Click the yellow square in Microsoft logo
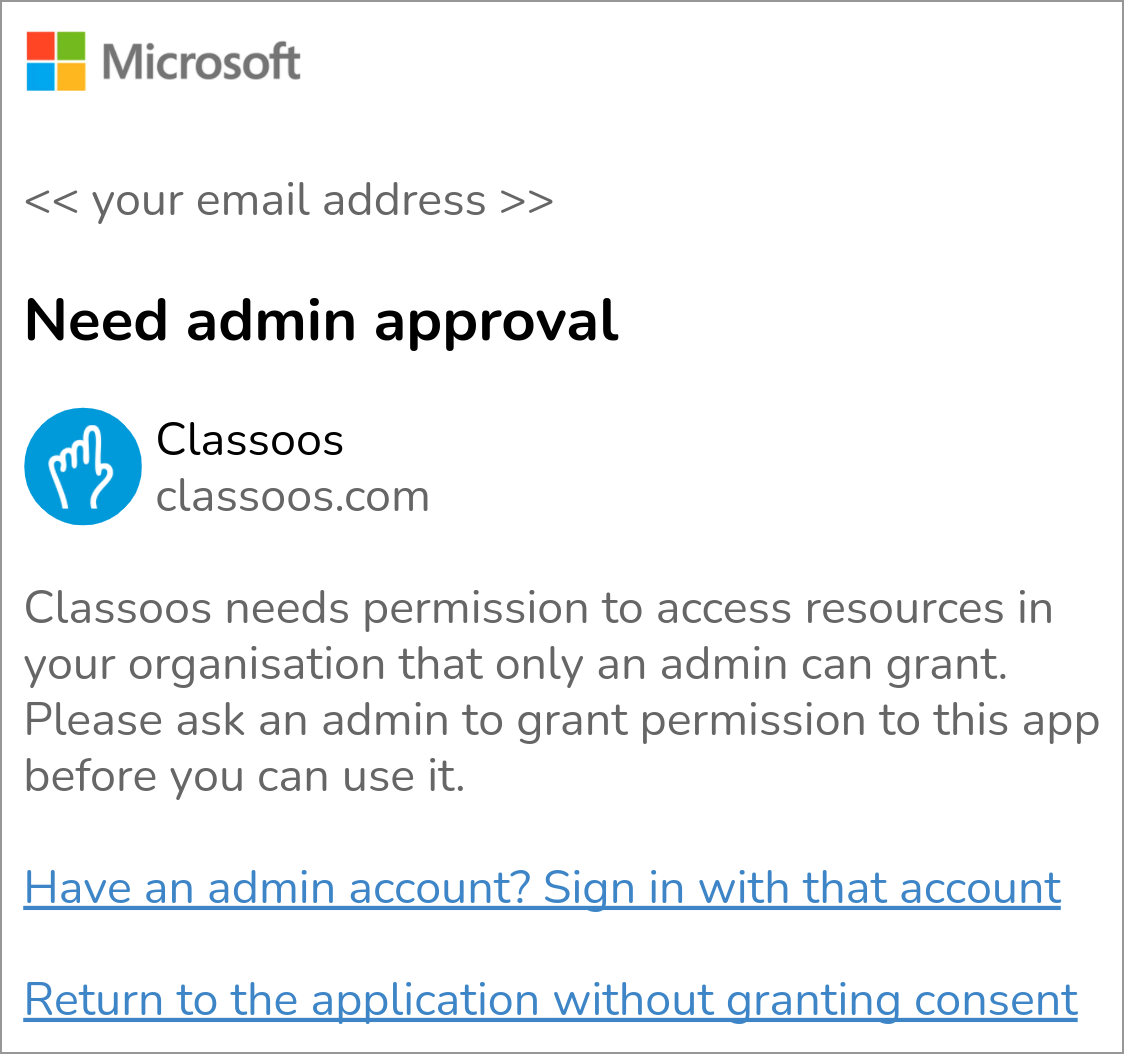 [71, 76]
